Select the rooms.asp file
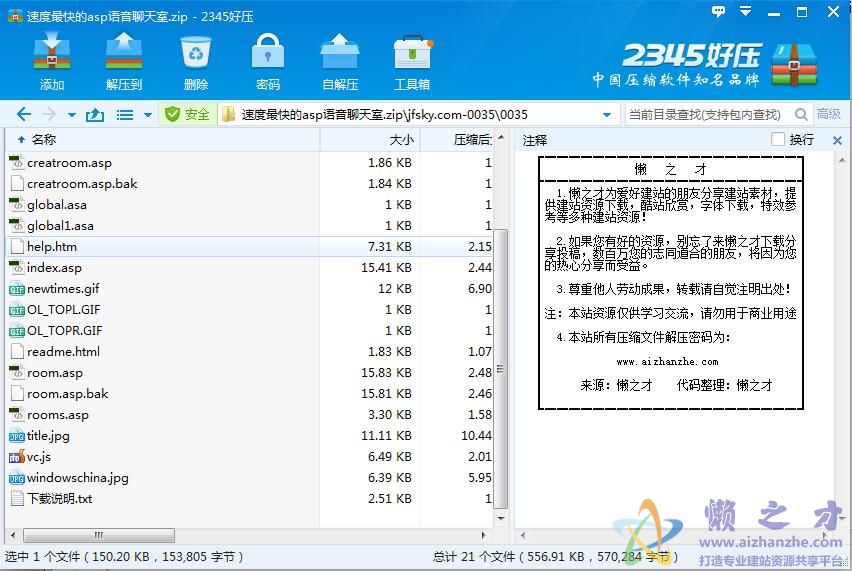Viewport: 852px width, 571px height. coord(58,415)
